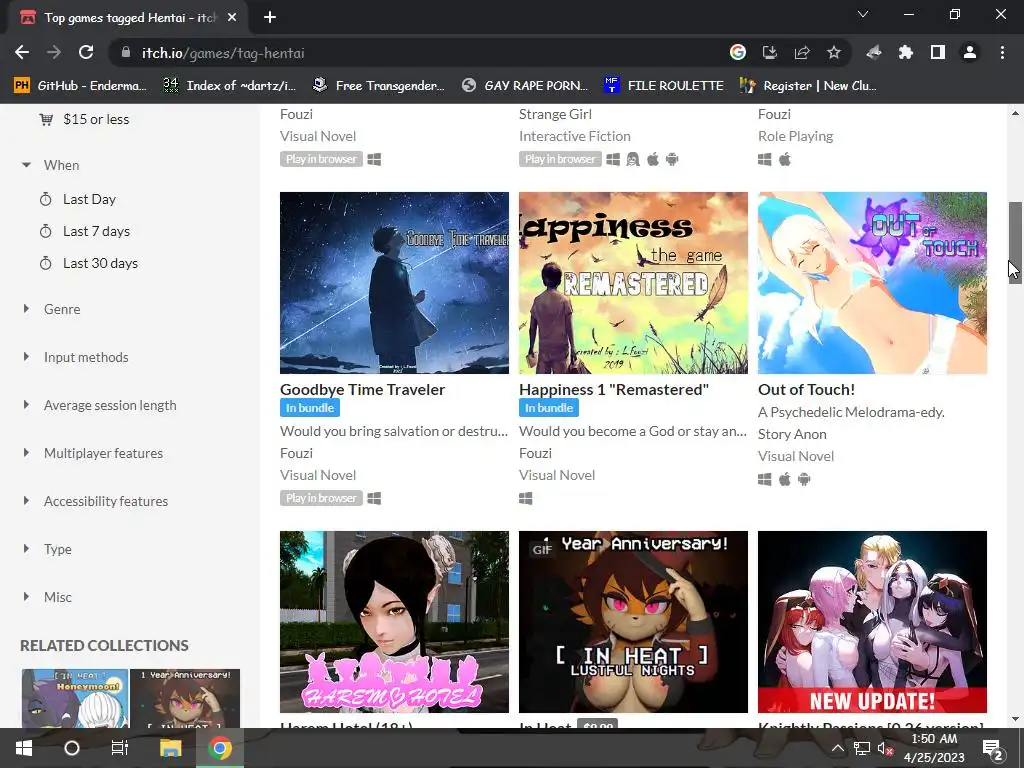
Task: Open the Register | New Clu bookmark
Action: (808, 86)
